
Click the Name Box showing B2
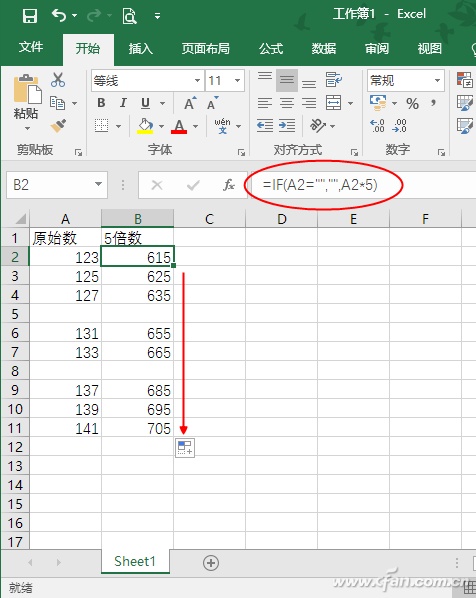57,185
